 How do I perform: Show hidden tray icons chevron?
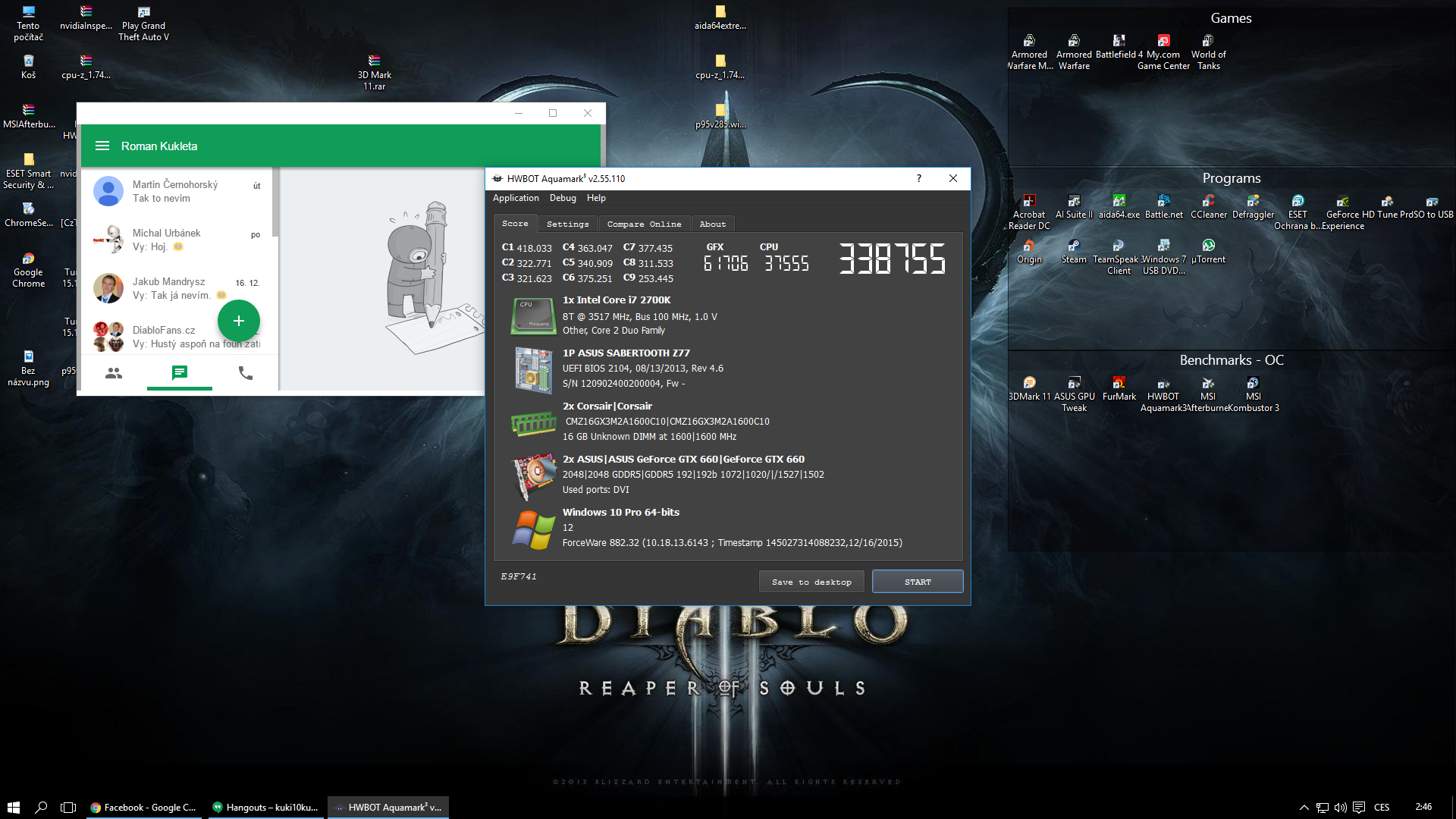point(1304,807)
